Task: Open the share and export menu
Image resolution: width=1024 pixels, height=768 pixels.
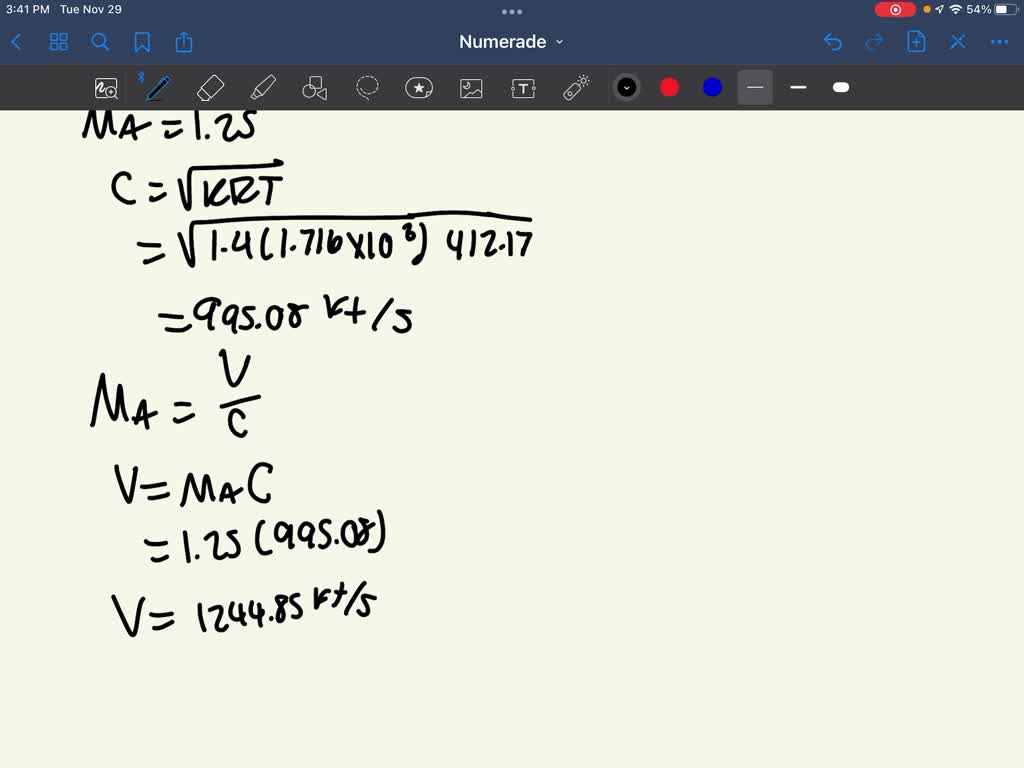Action: pos(184,42)
